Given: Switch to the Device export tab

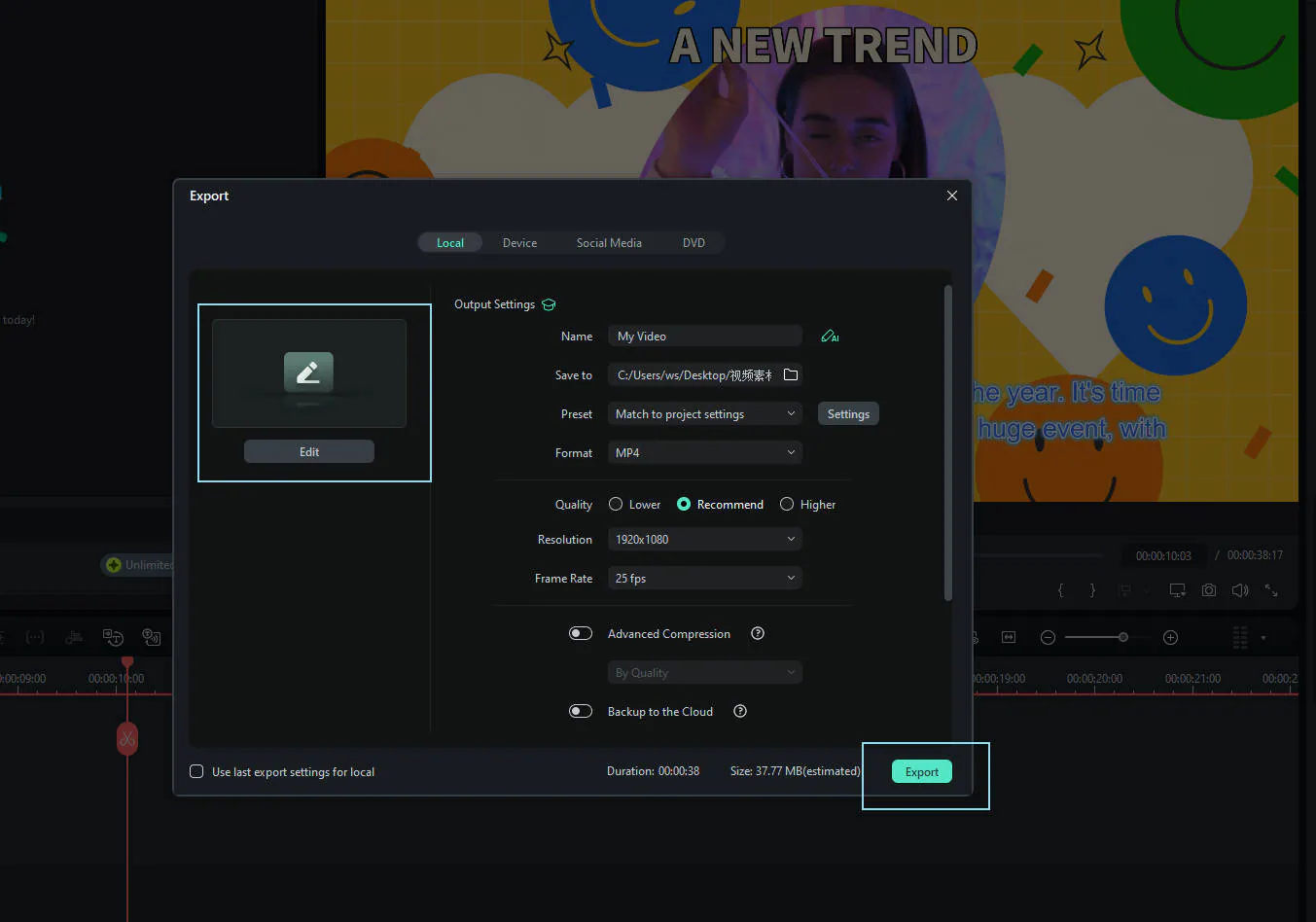Looking at the screenshot, I should pyautogui.click(x=519, y=242).
